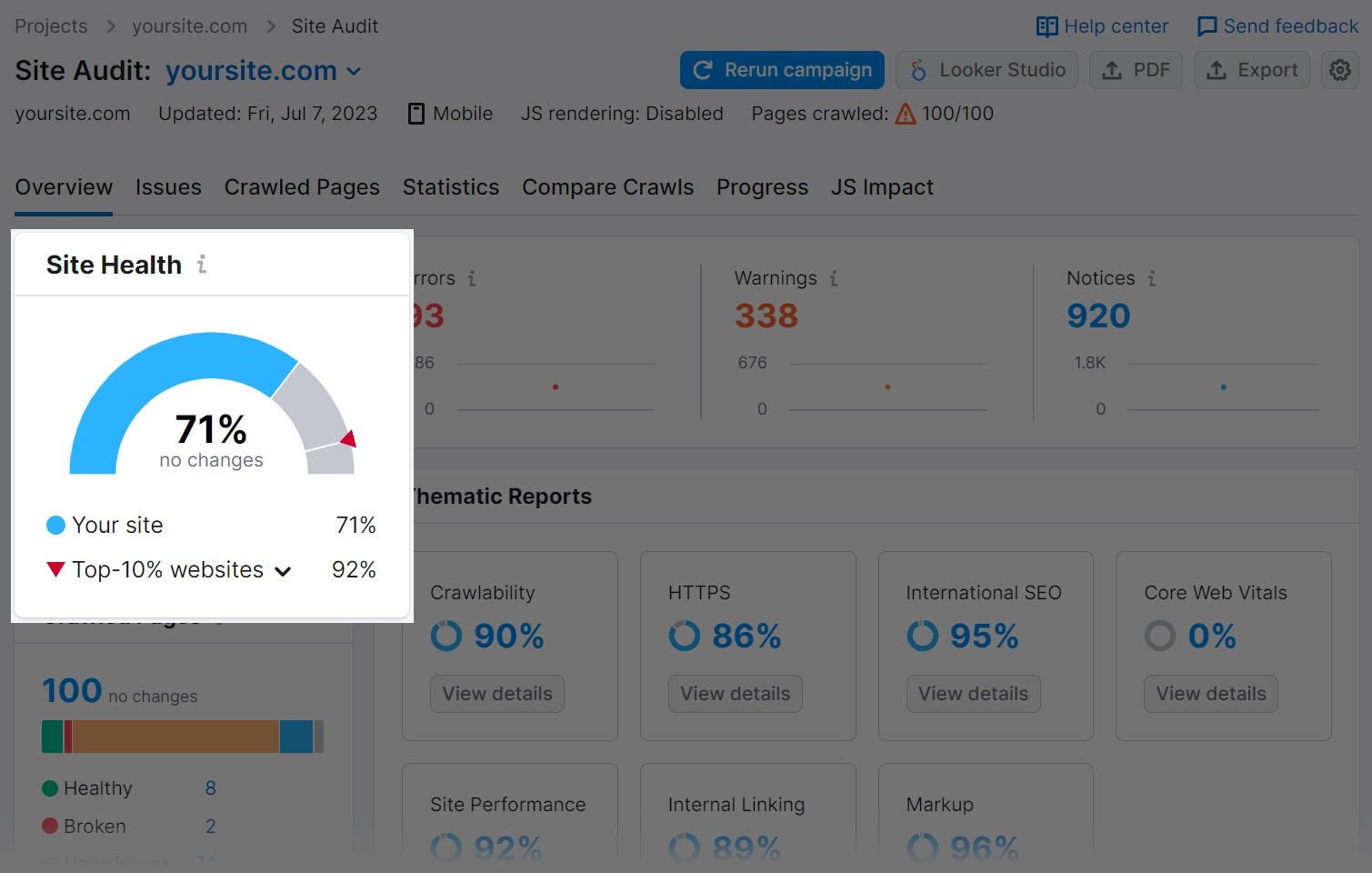Export report via PDF button
Viewport: 1372px width, 873px height.
tap(1136, 70)
